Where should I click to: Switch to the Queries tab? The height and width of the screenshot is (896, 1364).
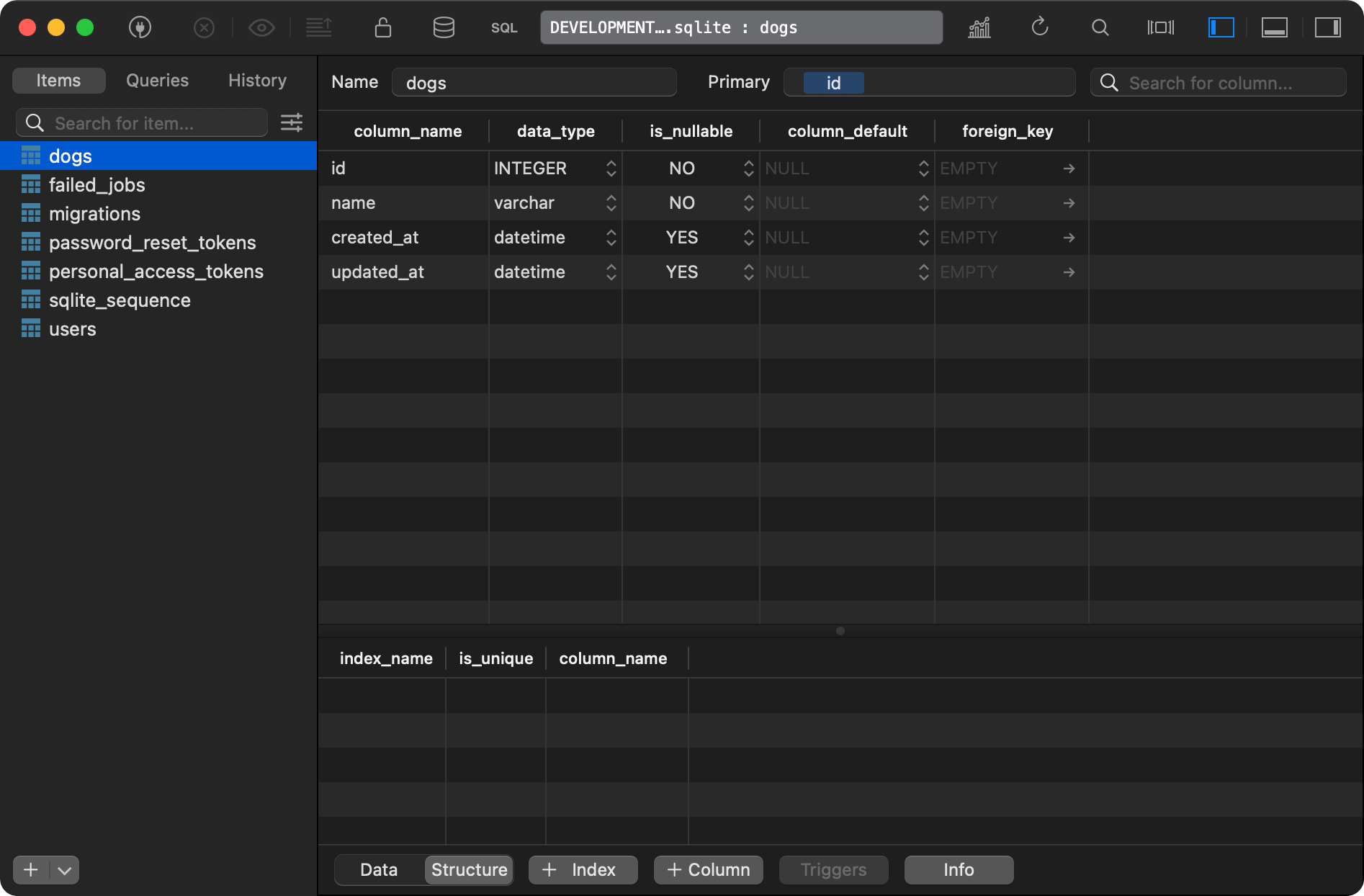pos(157,81)
